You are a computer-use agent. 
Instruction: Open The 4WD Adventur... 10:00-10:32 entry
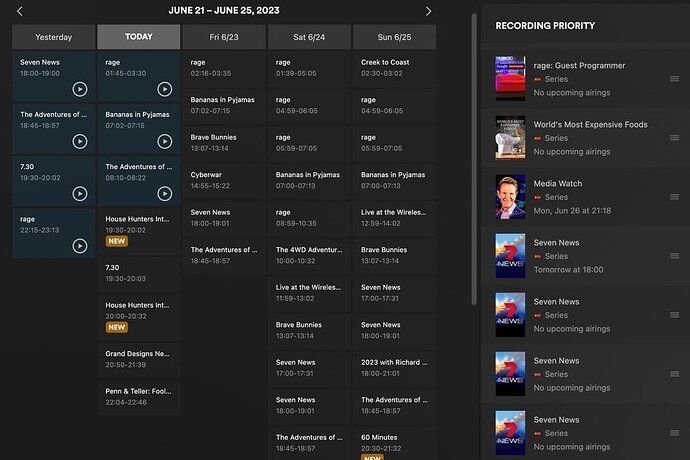309,255
